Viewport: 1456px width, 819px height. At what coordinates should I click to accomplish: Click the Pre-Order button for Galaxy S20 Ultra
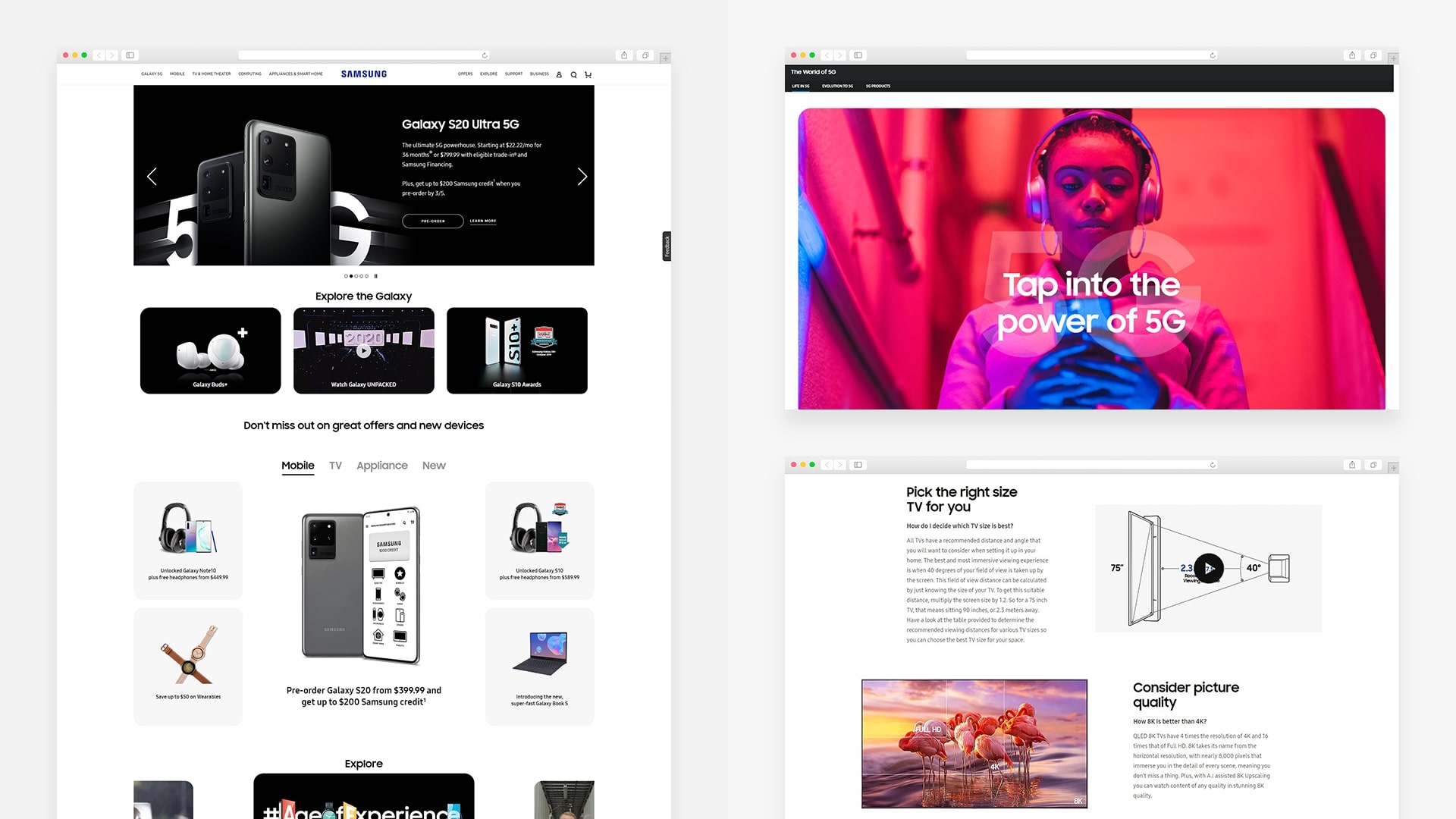coord(433,221)
